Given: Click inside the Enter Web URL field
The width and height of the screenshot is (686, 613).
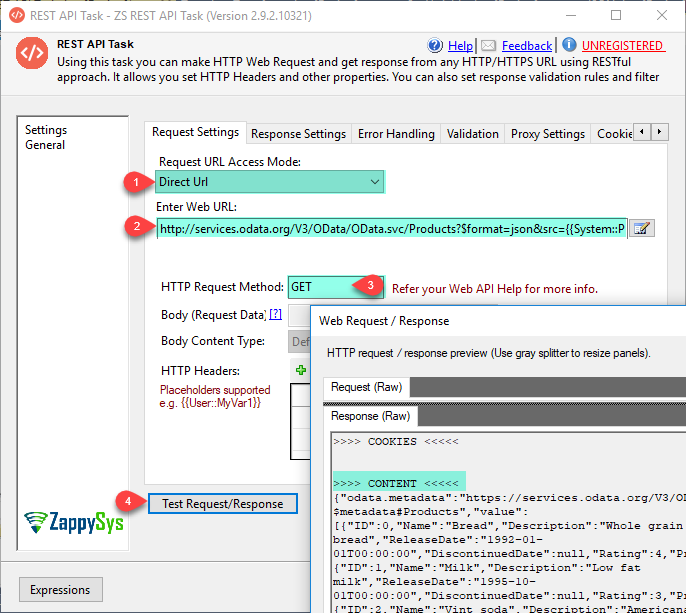Looking at the screenshot, I should pos(392,229).
